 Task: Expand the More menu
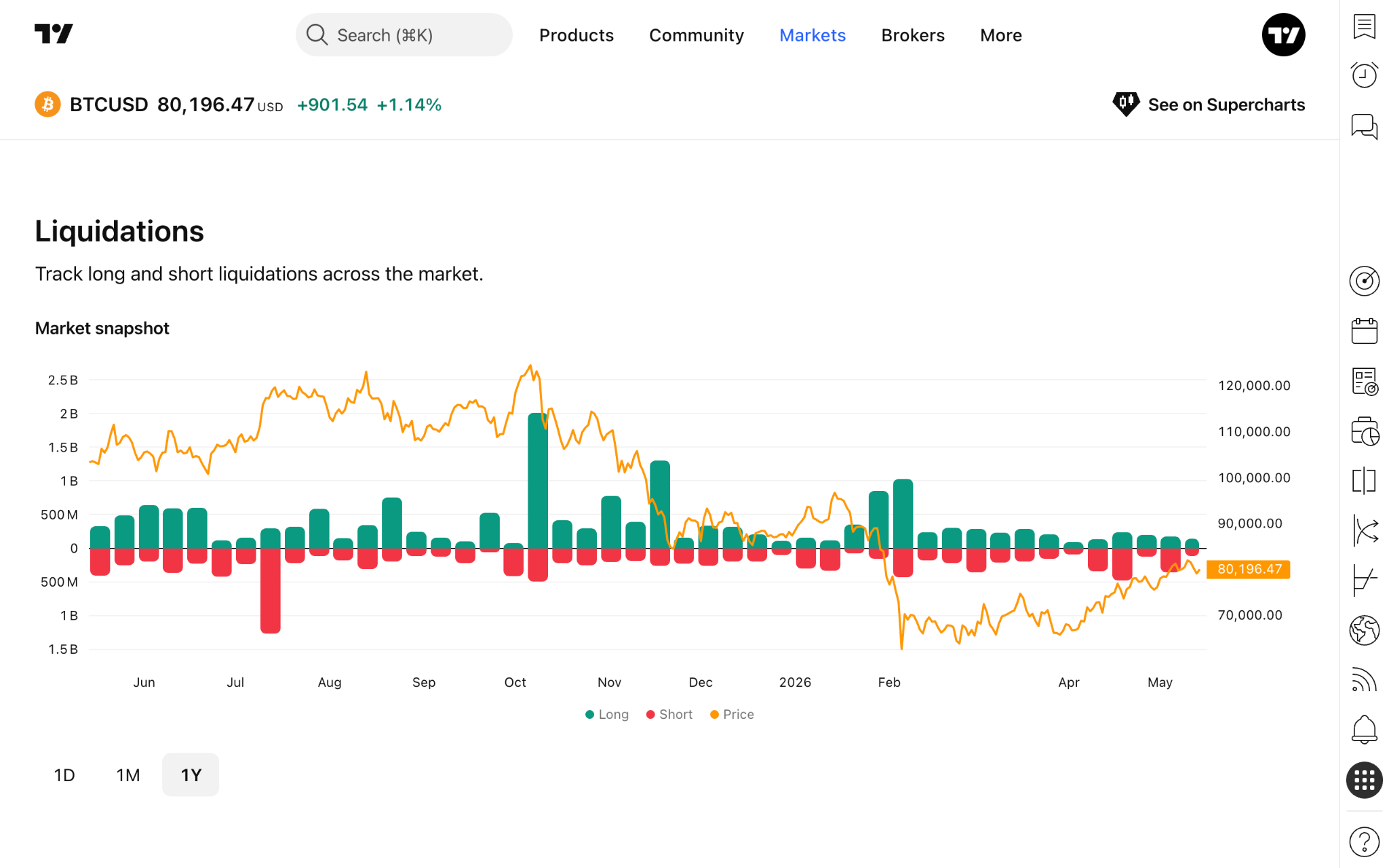(1001, 35)
